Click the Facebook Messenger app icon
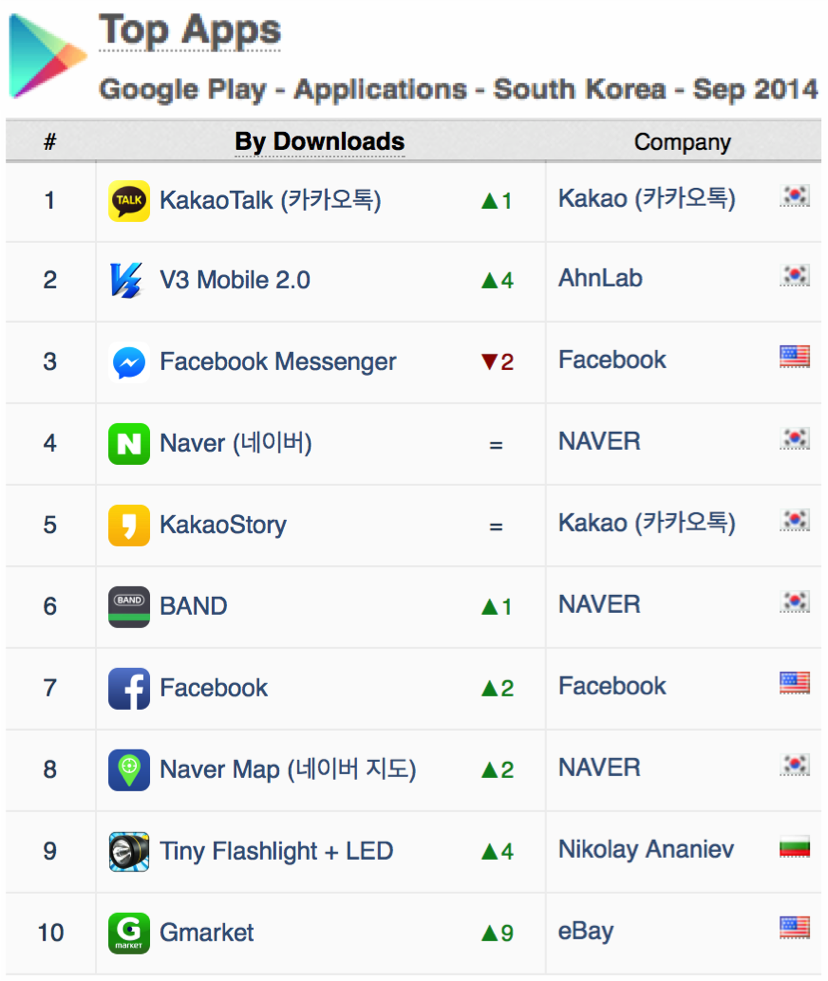828x981 pixels. coord(129,362)
